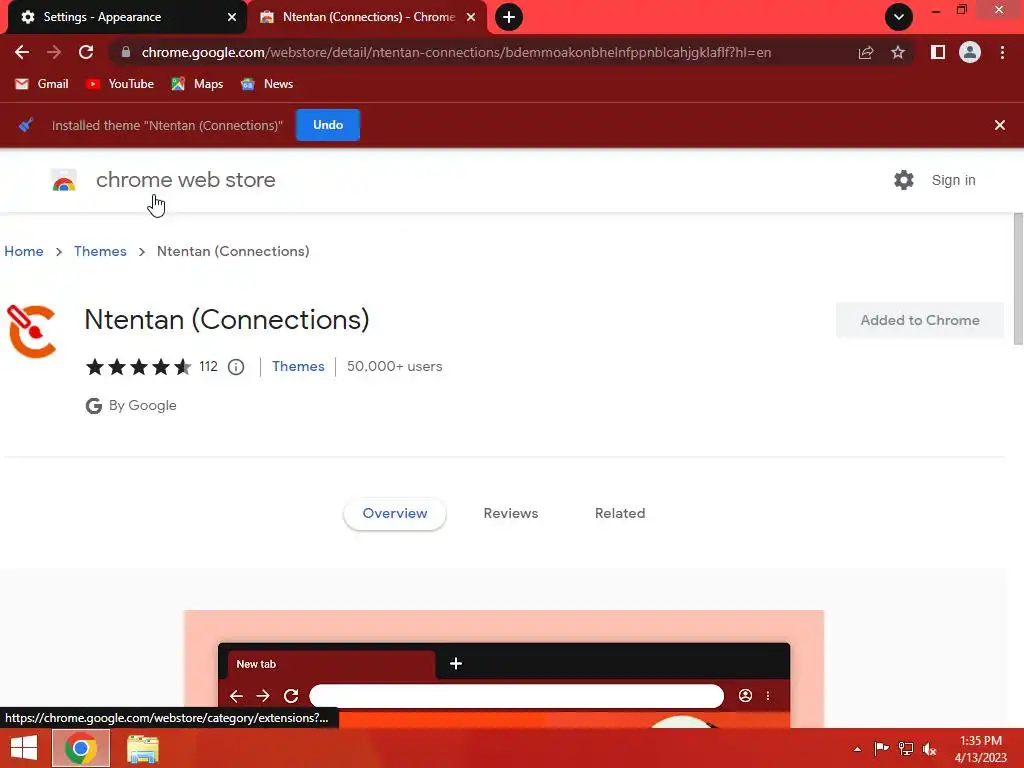Image resolution: width=1024 pixels, height=768 pixels.
Task: Click the Chrome Web Store rainbow logo
Action: pyautogui.click(x=64, y=180)
